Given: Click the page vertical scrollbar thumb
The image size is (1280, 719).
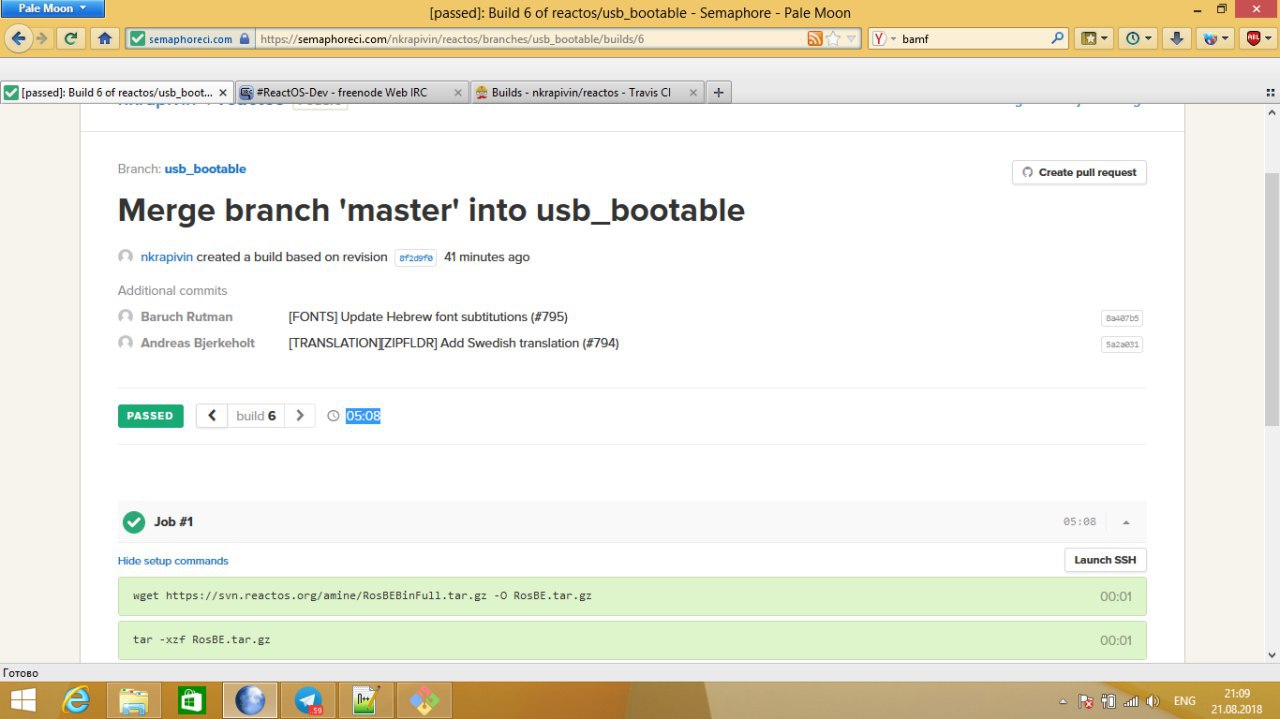Looking at the screenshot, I should [1272, 300].
